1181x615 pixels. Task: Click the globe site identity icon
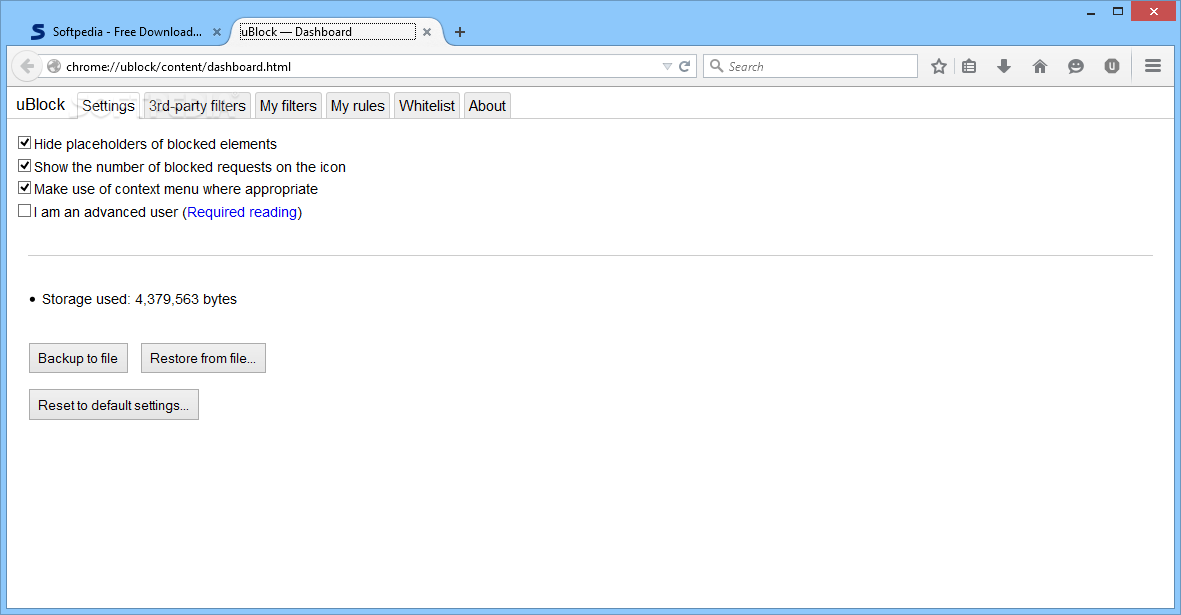point(54,66)
